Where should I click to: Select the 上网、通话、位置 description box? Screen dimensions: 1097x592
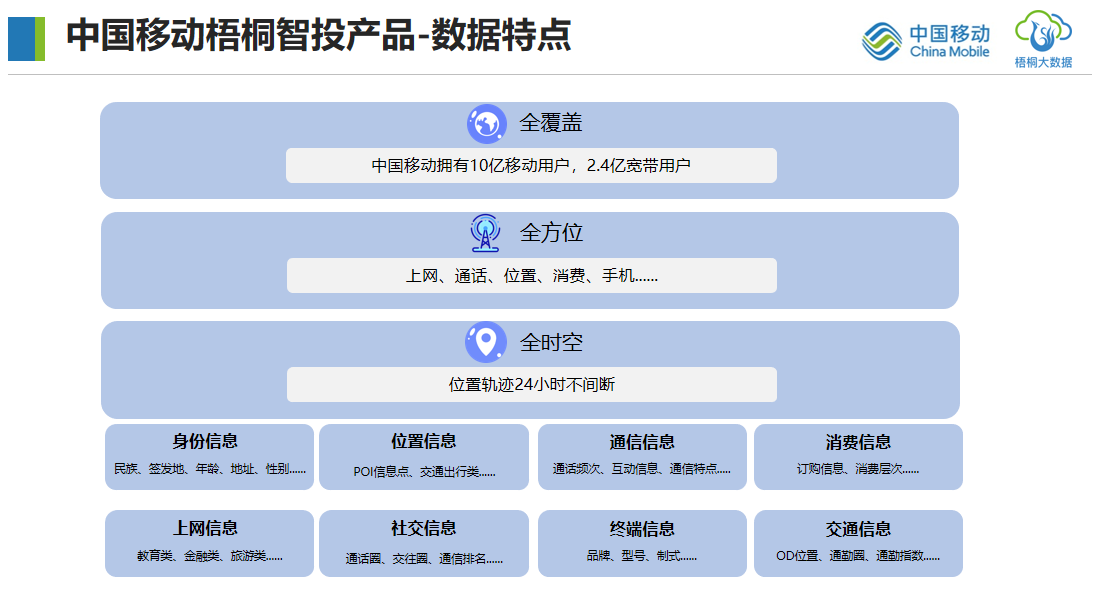pyautogui.click(x=531, y=276)
